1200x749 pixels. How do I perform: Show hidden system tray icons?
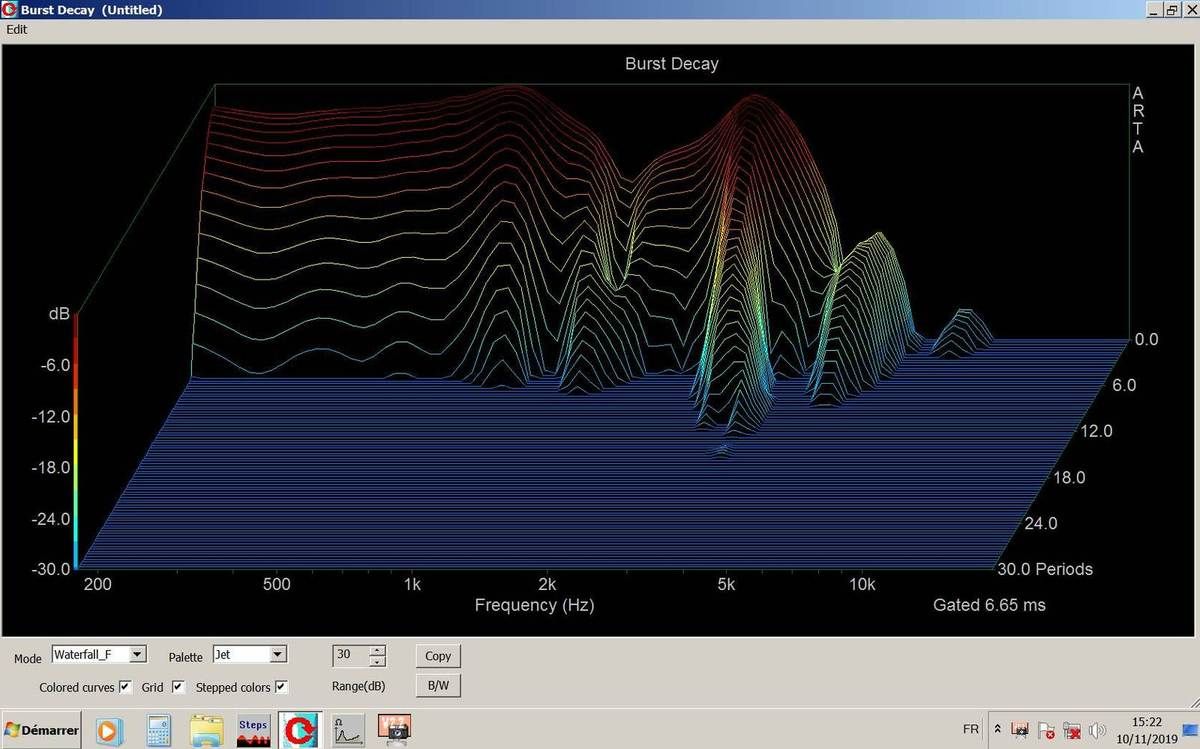pyautogui.click(x=997, y=730)
